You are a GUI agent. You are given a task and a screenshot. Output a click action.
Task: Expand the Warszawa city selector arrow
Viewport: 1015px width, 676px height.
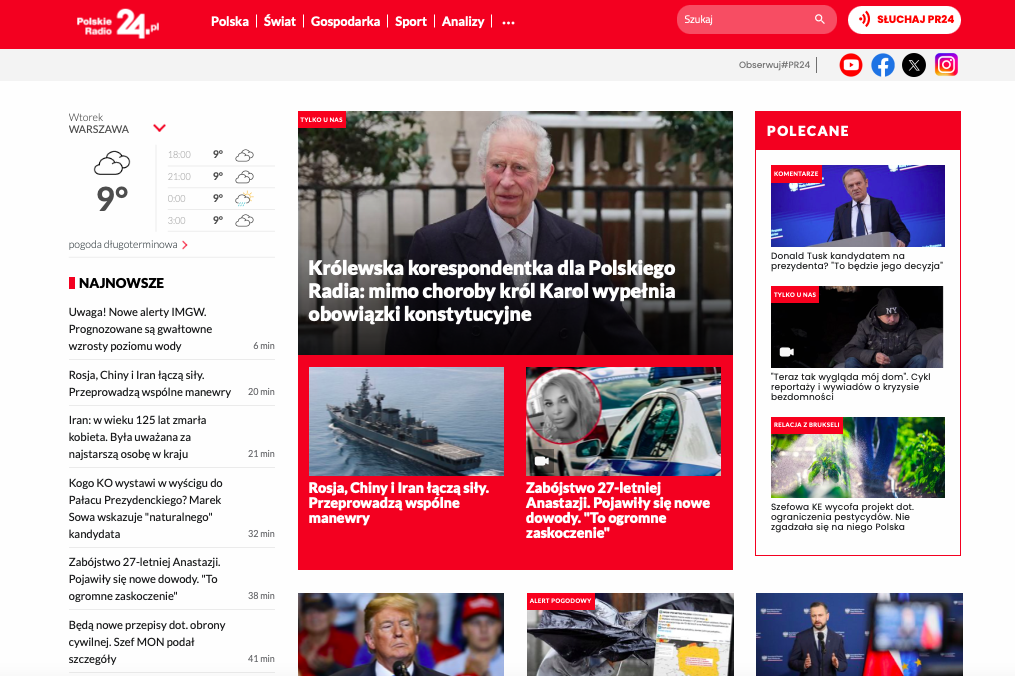tap(159, 128)
